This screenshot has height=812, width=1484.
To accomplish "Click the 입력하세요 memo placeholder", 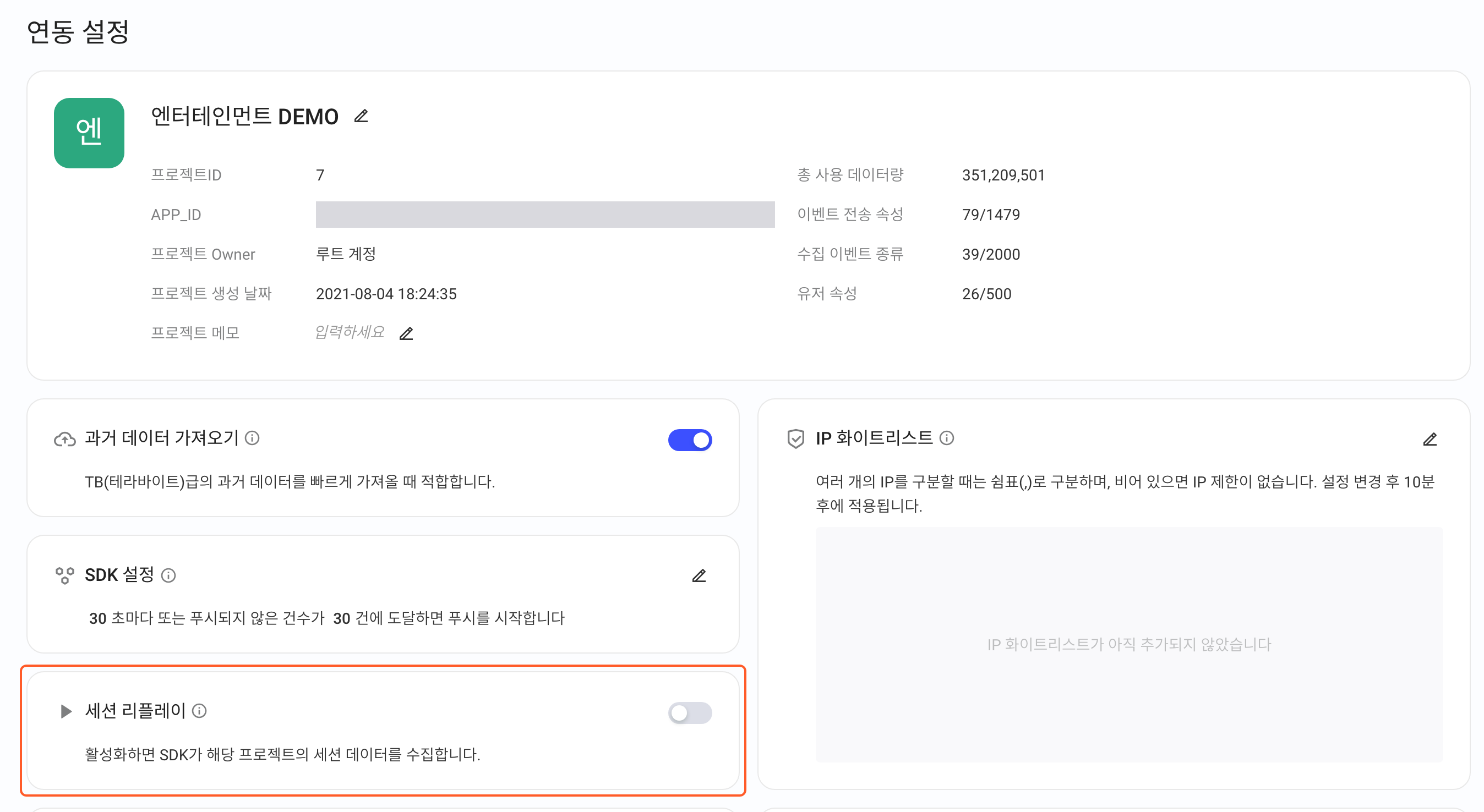I will (350, 332).
